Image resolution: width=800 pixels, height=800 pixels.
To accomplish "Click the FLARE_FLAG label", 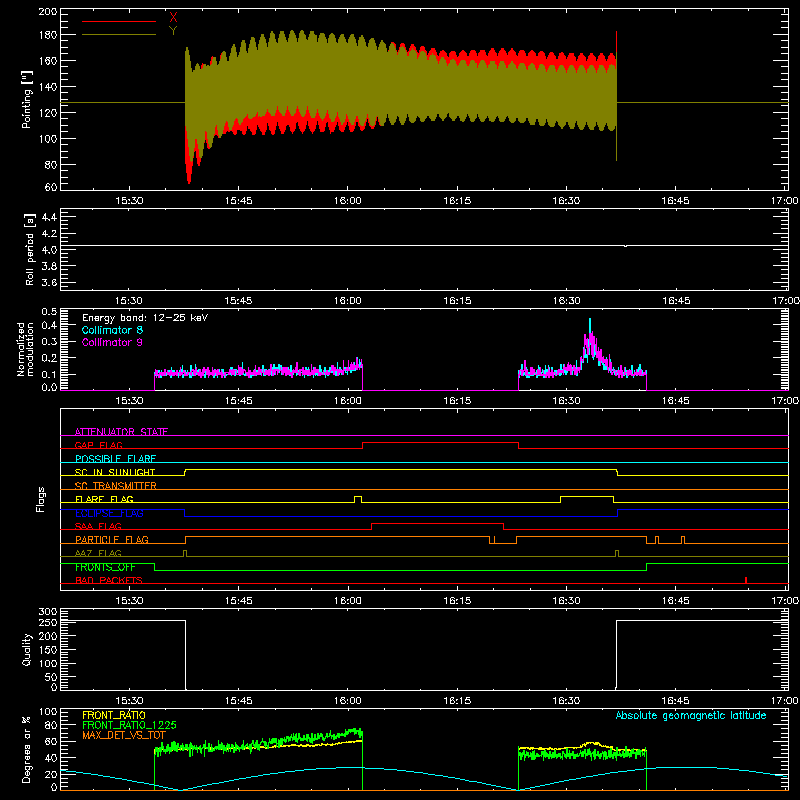I will (x=104, y=499).
